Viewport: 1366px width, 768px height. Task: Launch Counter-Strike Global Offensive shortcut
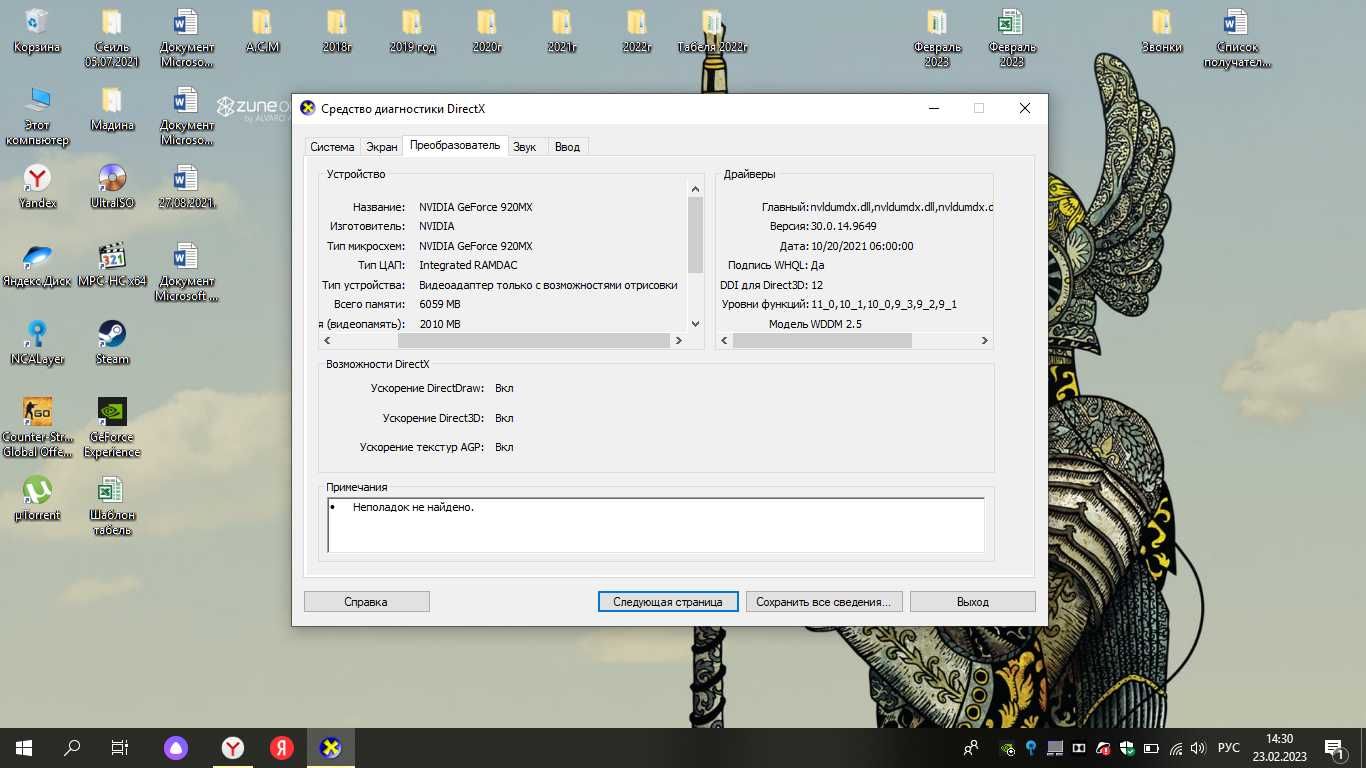37,428
